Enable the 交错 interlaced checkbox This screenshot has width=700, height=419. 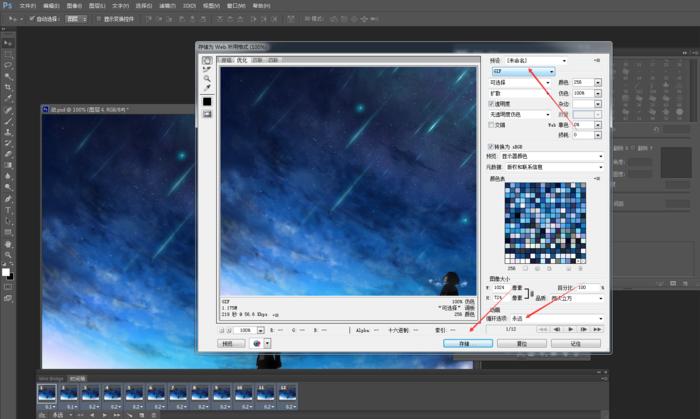[x=491, y=125]
